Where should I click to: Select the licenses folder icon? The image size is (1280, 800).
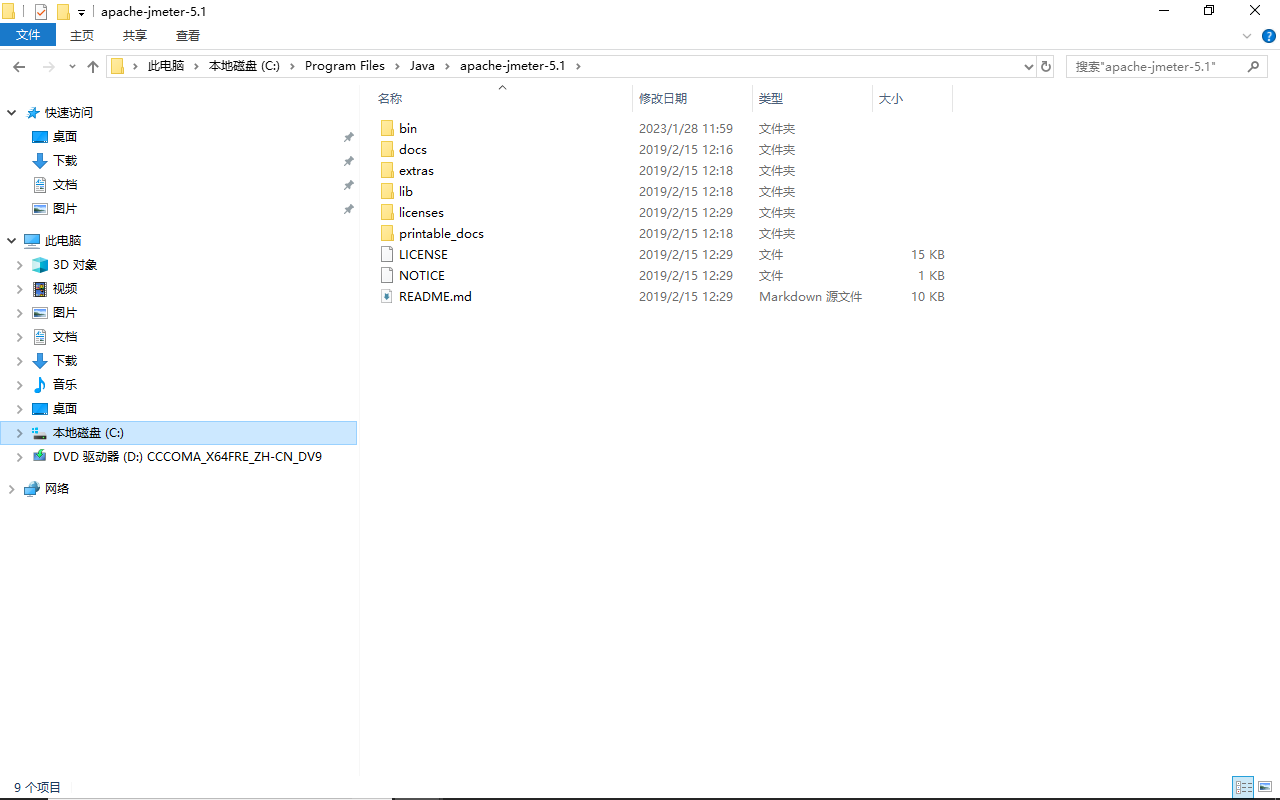click(387, 212)
